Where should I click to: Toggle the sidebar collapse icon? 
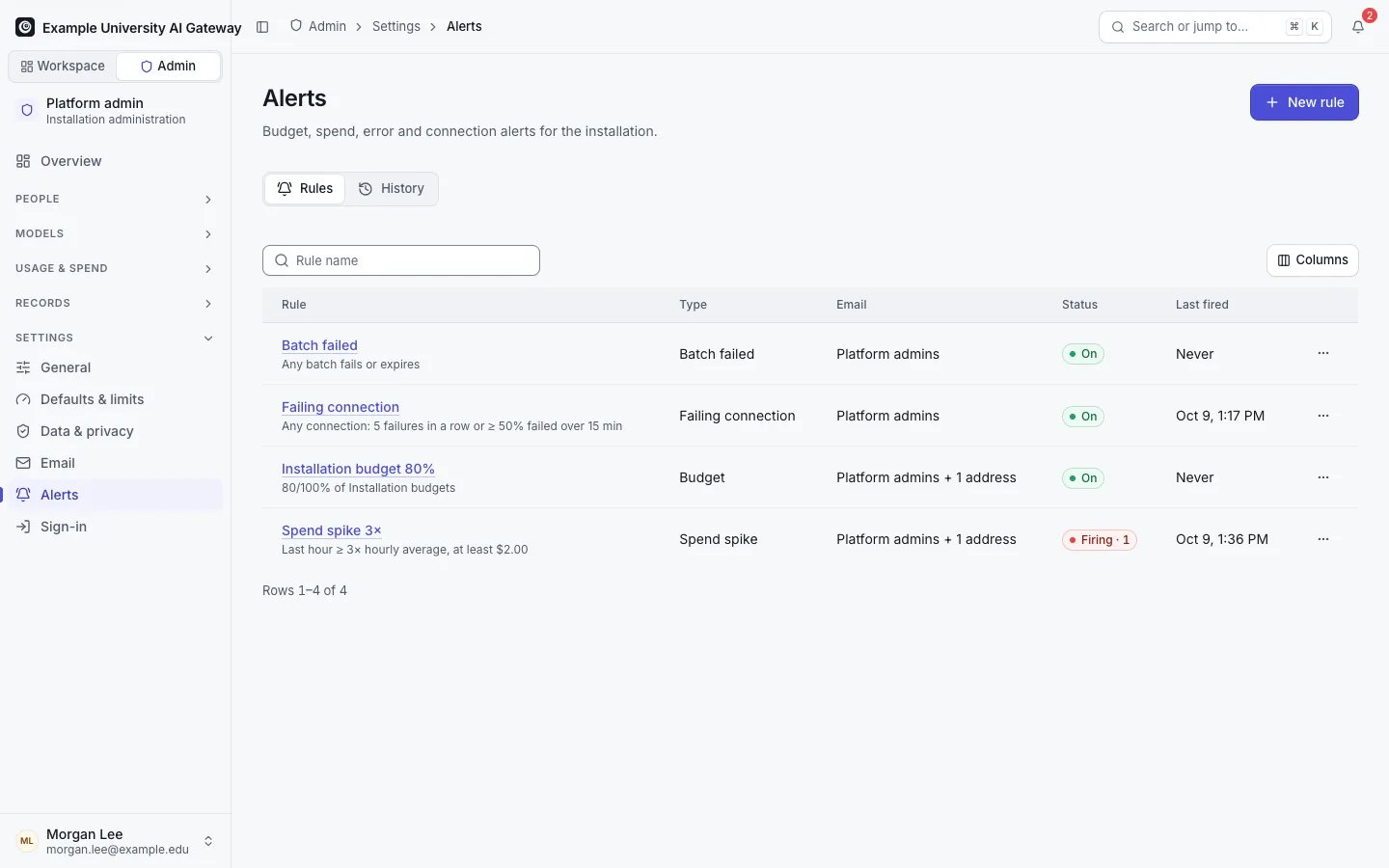(x=262, y=27)
